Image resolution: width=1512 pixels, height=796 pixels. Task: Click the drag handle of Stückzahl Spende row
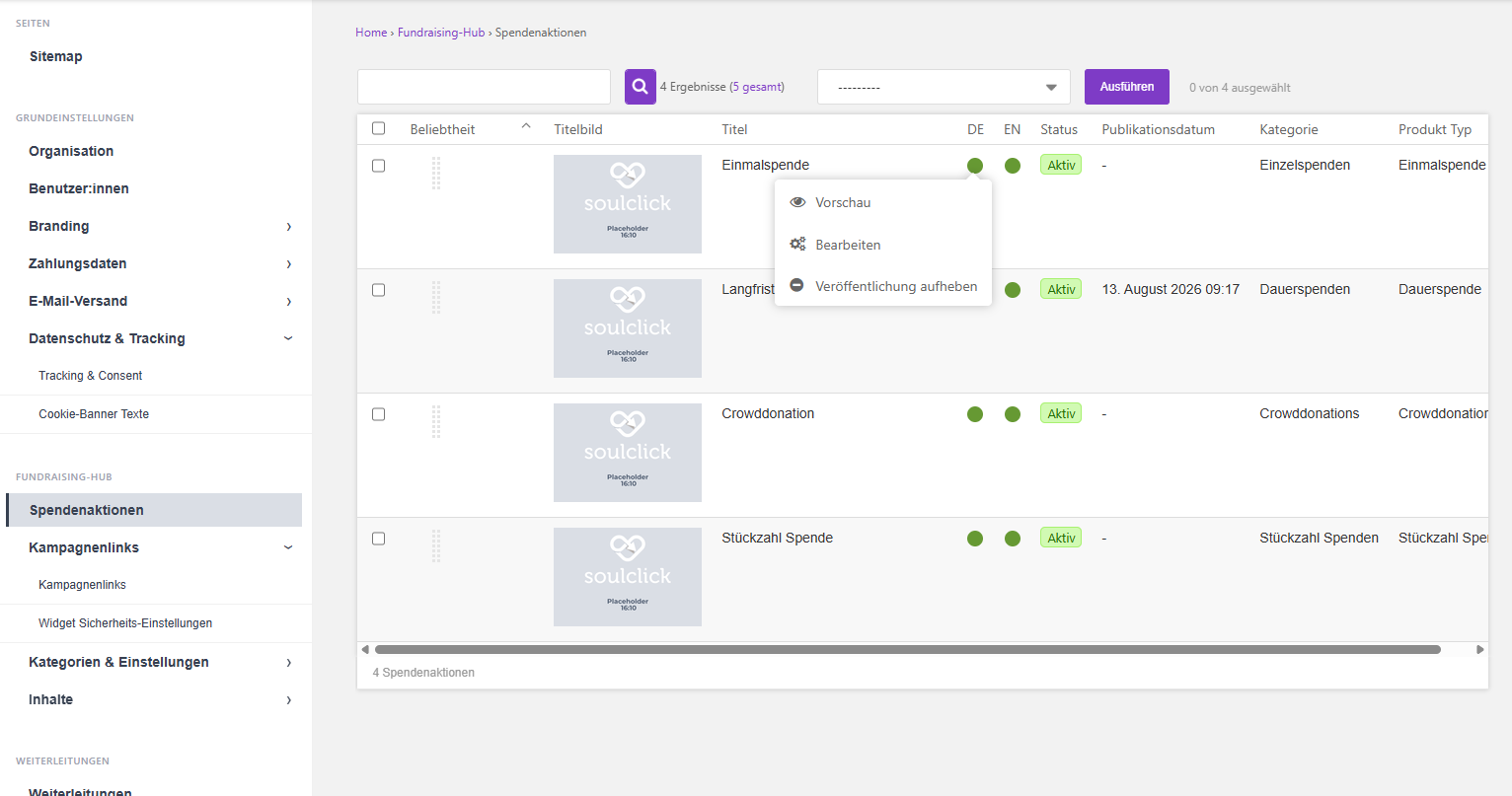pos(436,546)
